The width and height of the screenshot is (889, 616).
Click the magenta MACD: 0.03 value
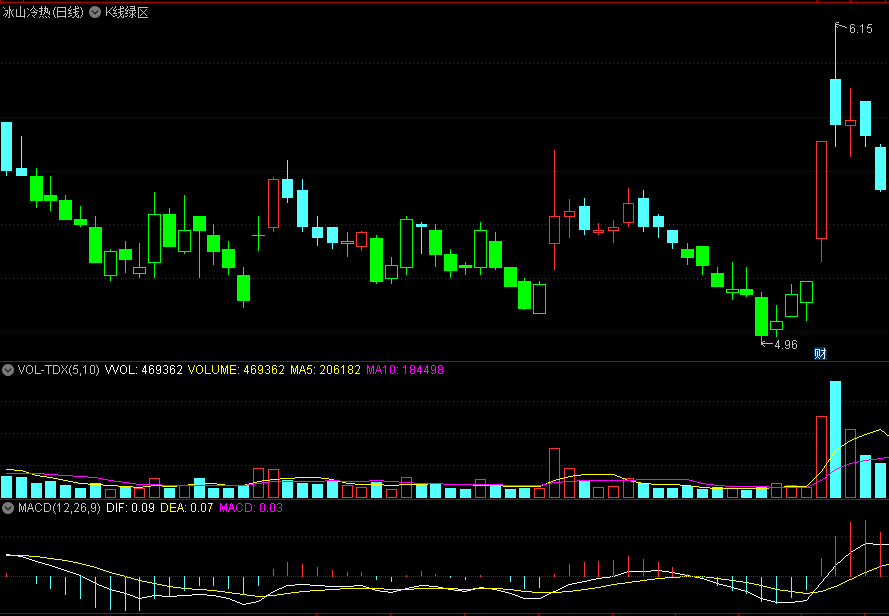251,508
